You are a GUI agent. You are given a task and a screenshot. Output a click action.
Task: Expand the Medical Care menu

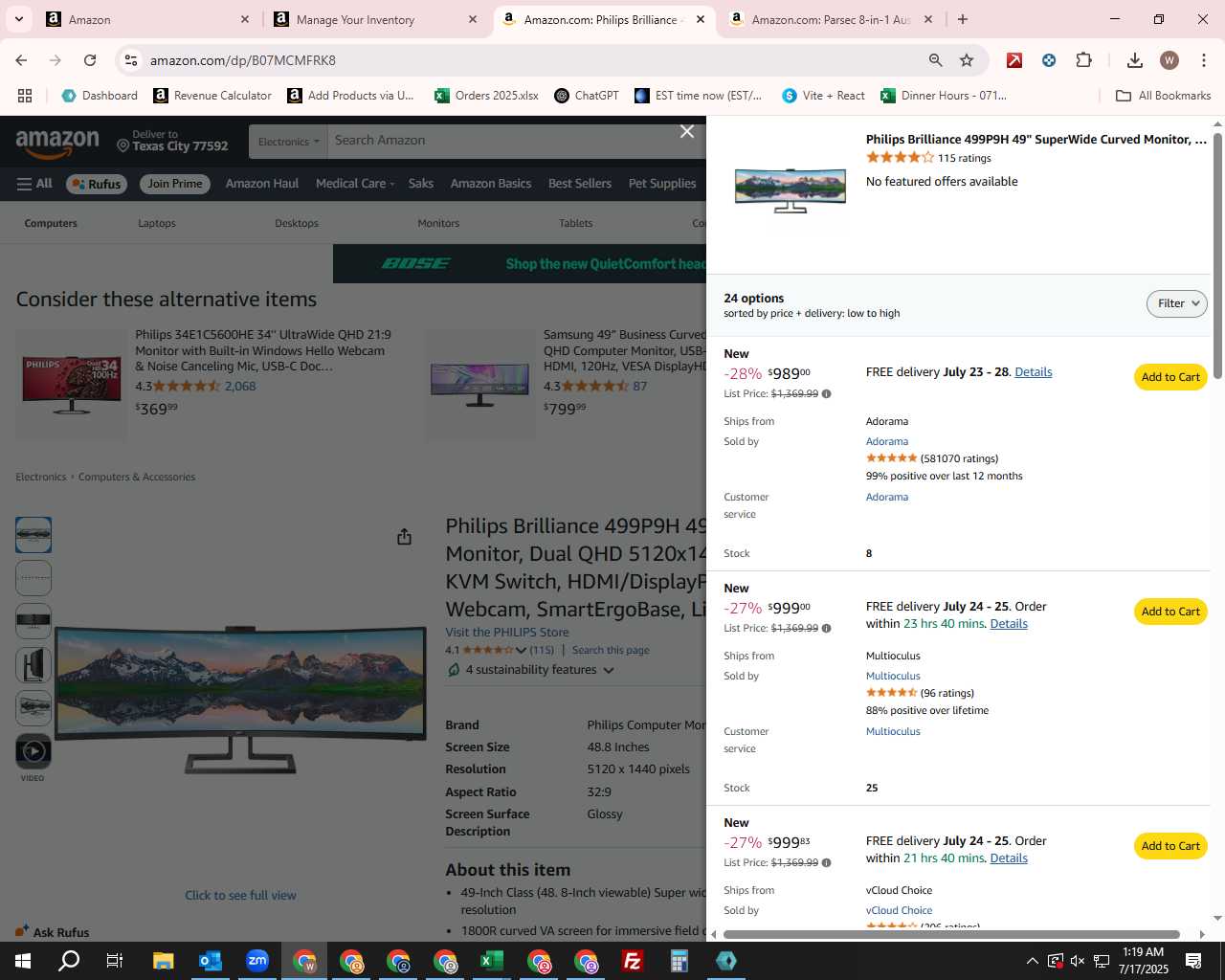pyautogui.click(x=354, y=184)
